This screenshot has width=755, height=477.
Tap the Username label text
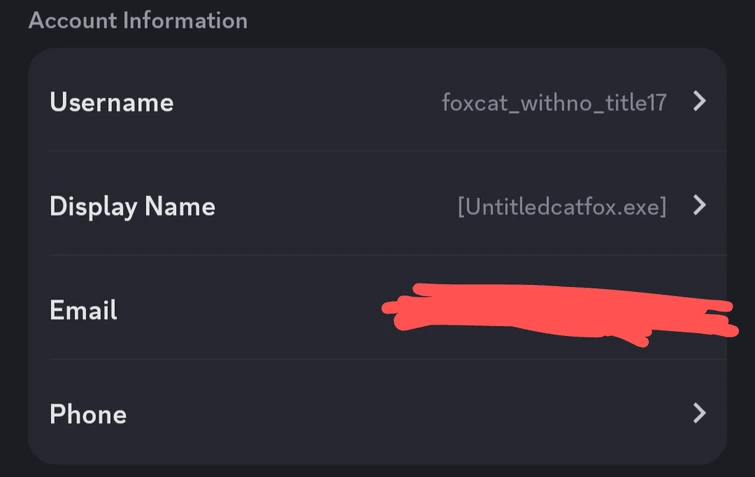tap(111, 102)
